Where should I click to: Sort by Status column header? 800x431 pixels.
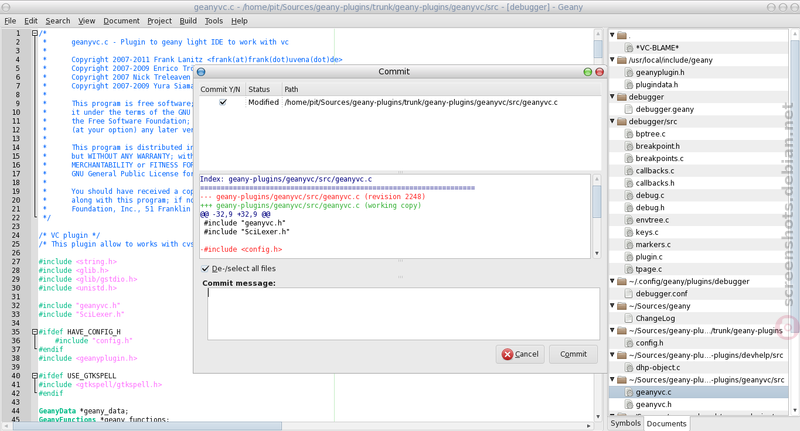pos(263,89)
